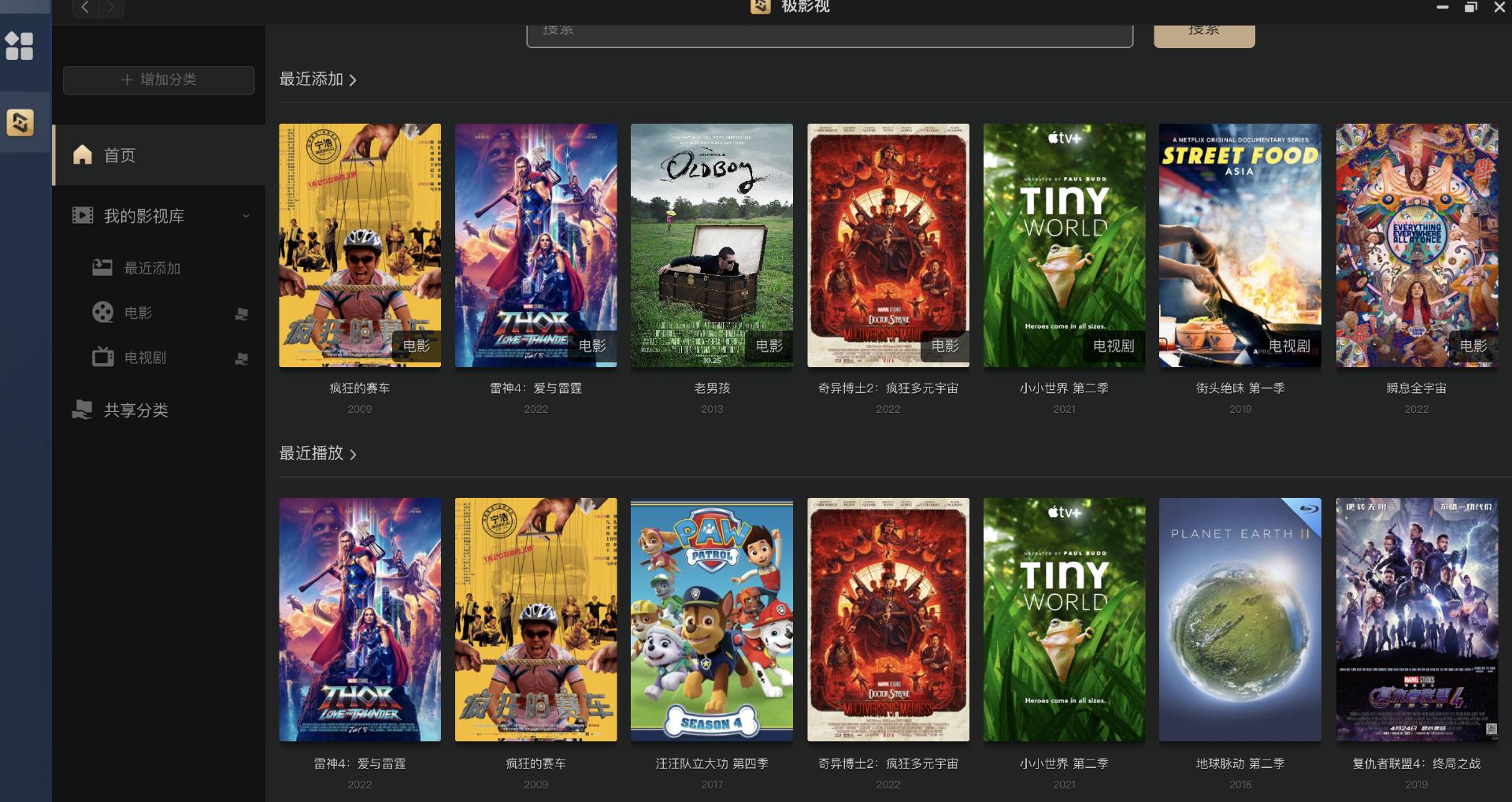1512x802 pixels.
Task: Select the 极影视 app icon in the left dock
Action: 20,122
